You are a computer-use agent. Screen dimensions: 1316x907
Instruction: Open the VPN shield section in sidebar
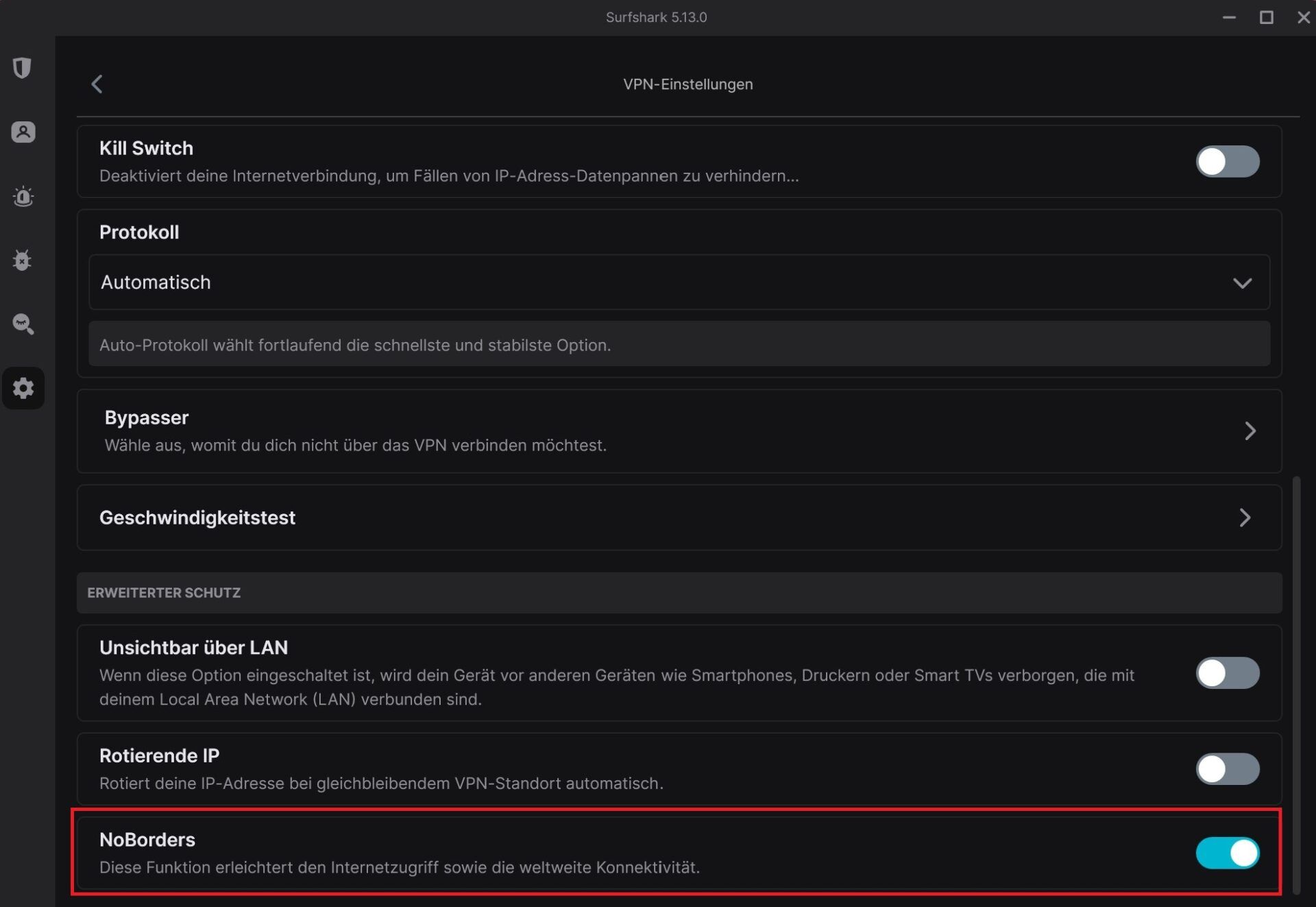point(23,68)
